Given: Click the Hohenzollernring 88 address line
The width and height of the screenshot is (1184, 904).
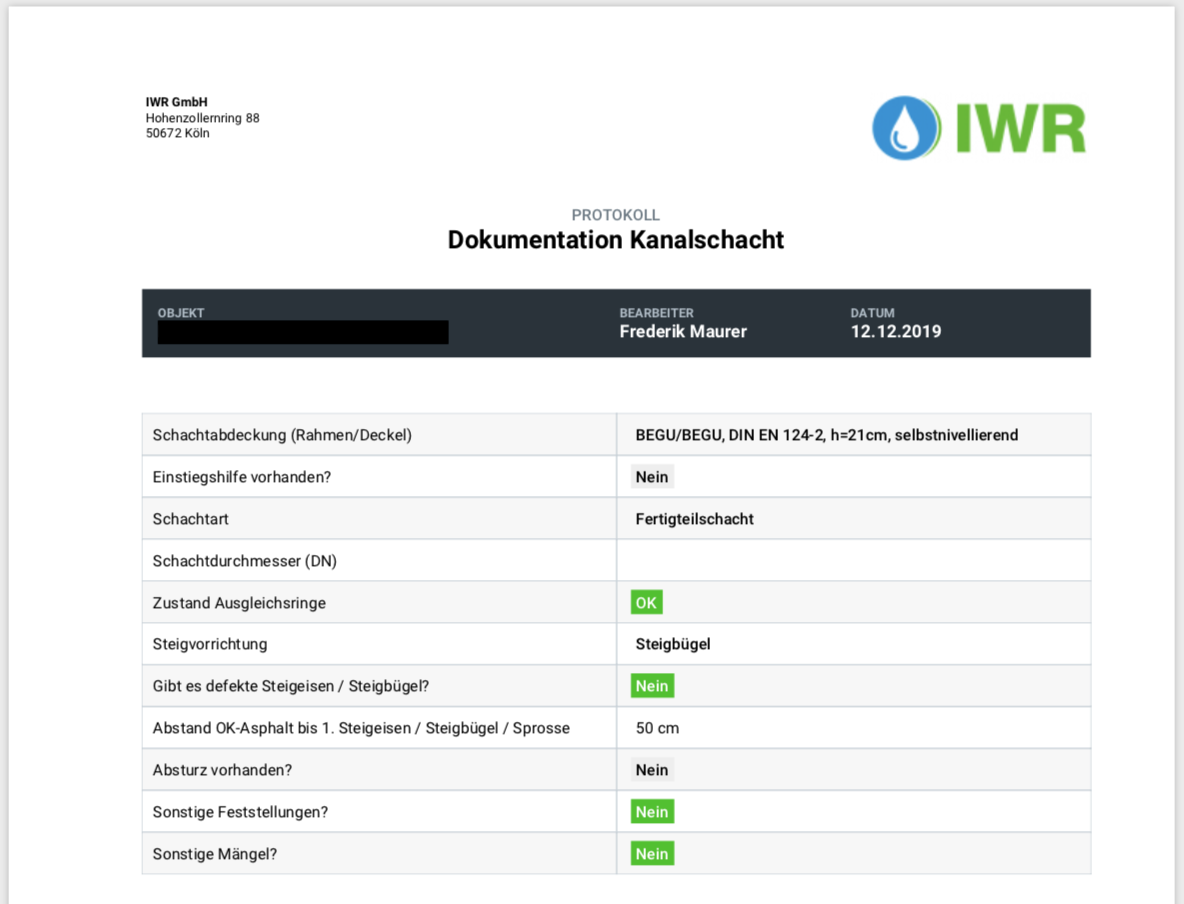Looking at the screenshot, I should [202, 118].
